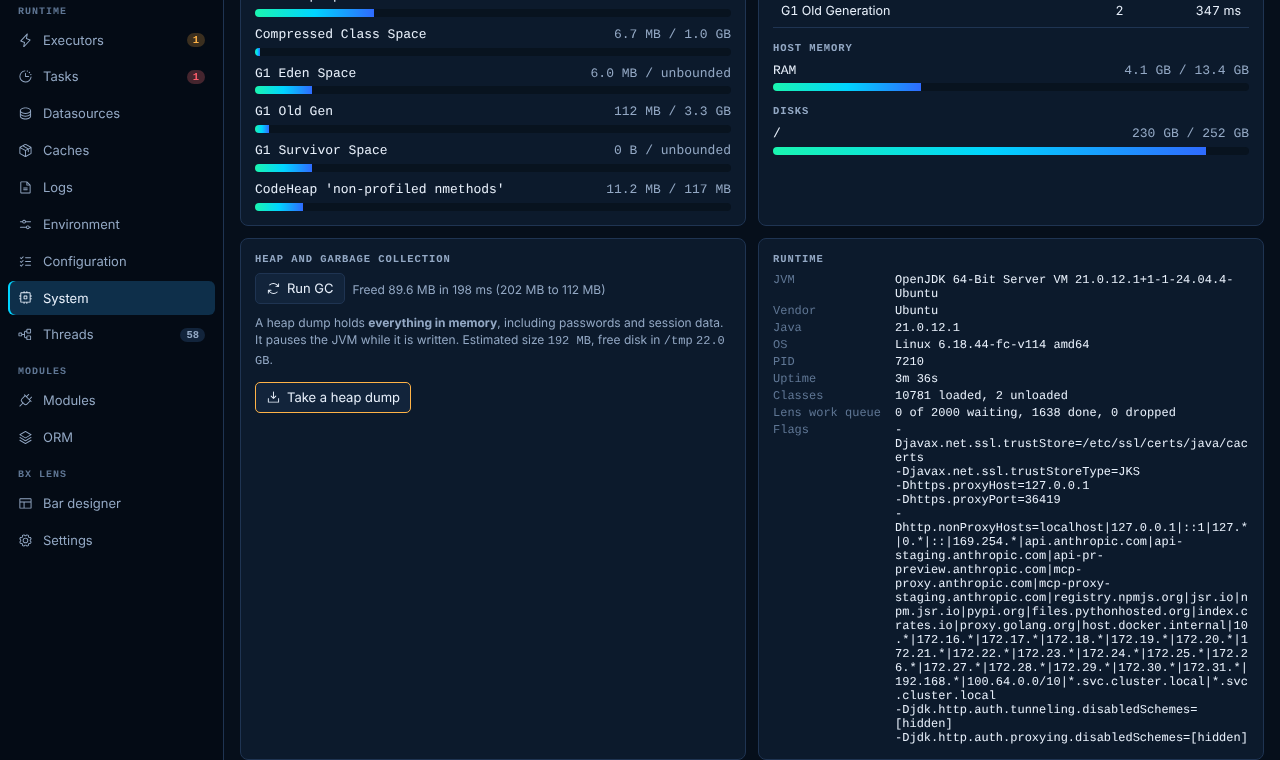Image resolution: width=1280 pixels, height=760 pixels.
Task: Click the -Djavax.net.ssl.trustStoreType=JKS flag
Action: click(x=1017, y=472)
